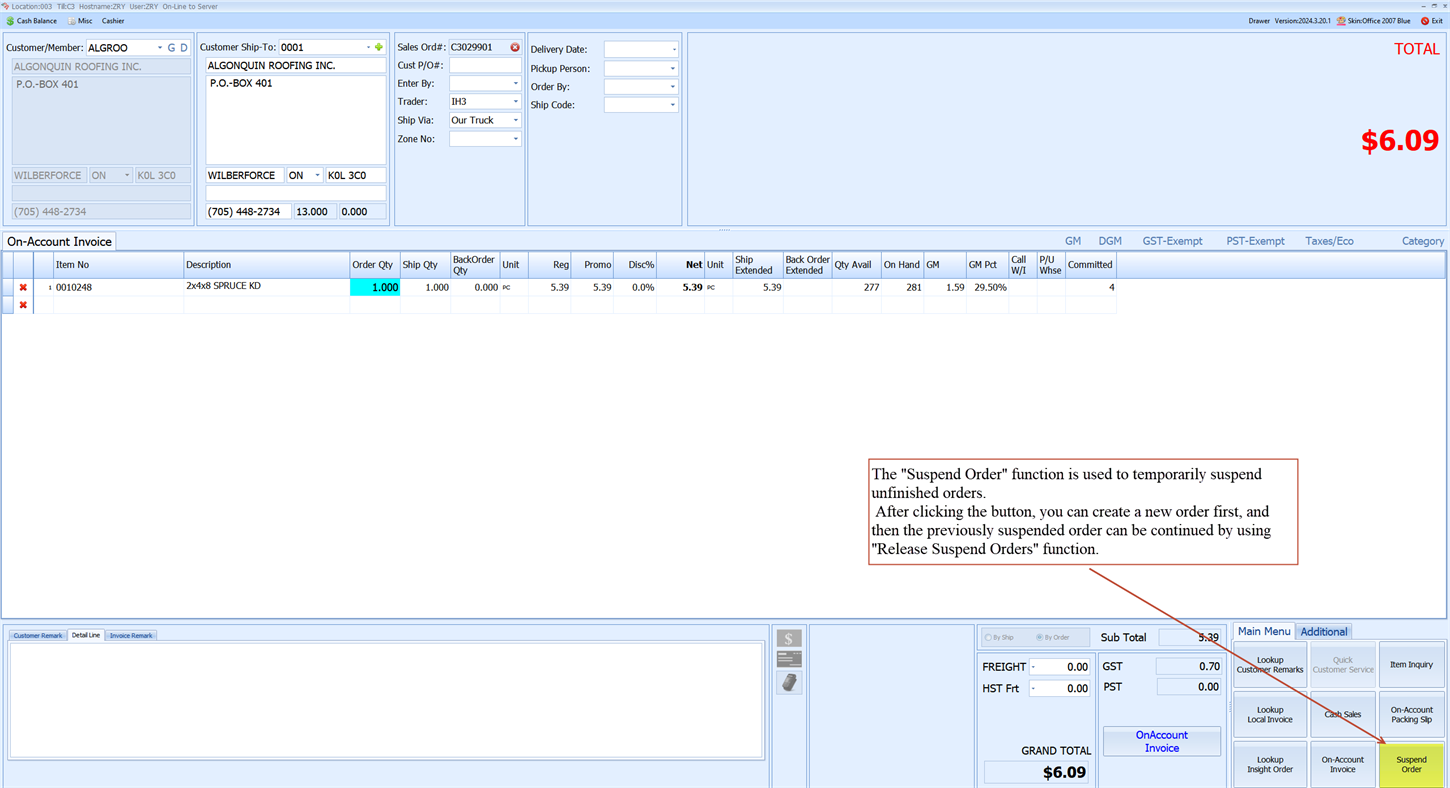Screen dimensions: 1450x788
Task: Select the By Ship radio button
Action: click(x=988, y=637)
